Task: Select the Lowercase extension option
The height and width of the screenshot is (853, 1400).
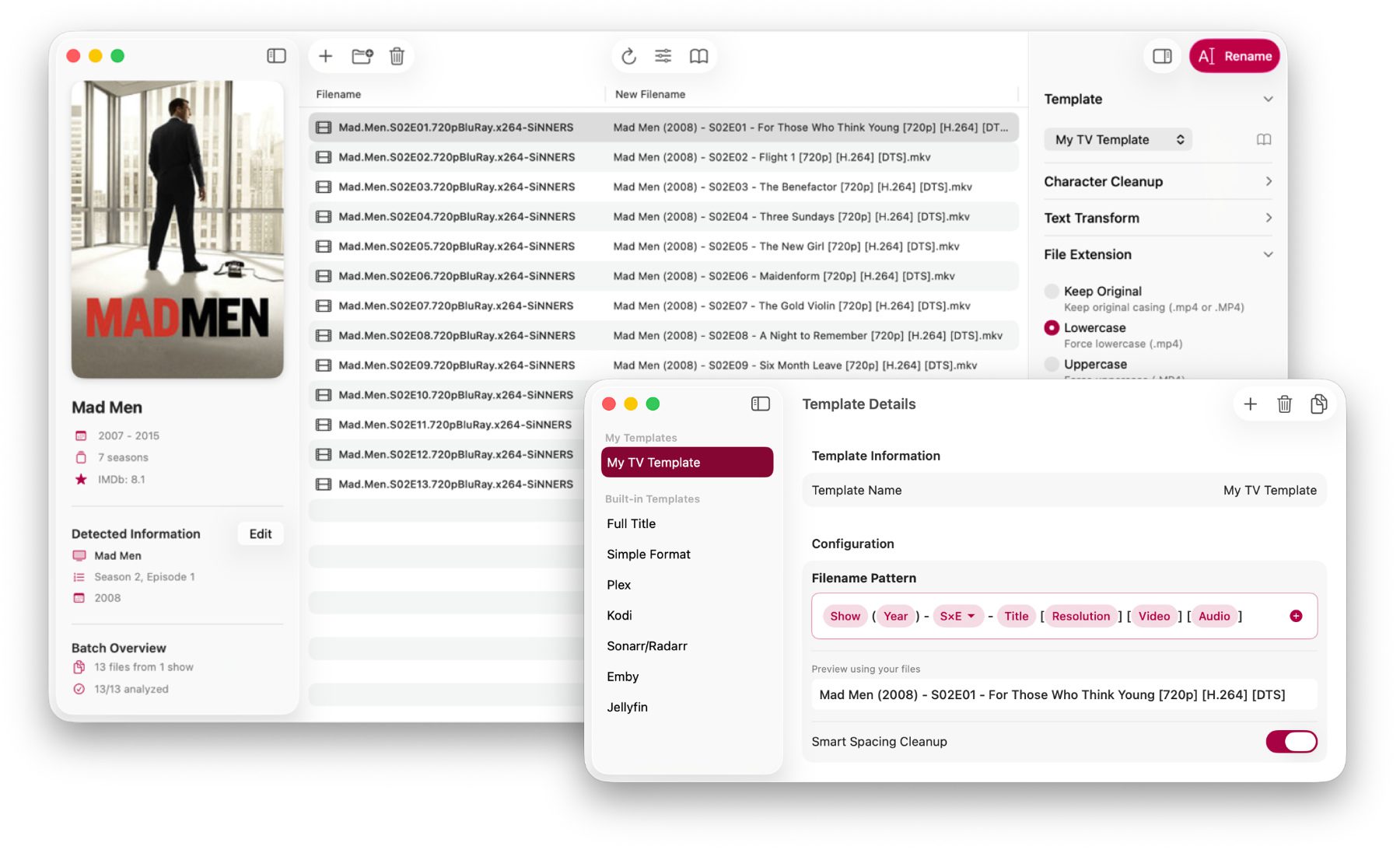Action: pyautogui.click(x=1052, y=328)
